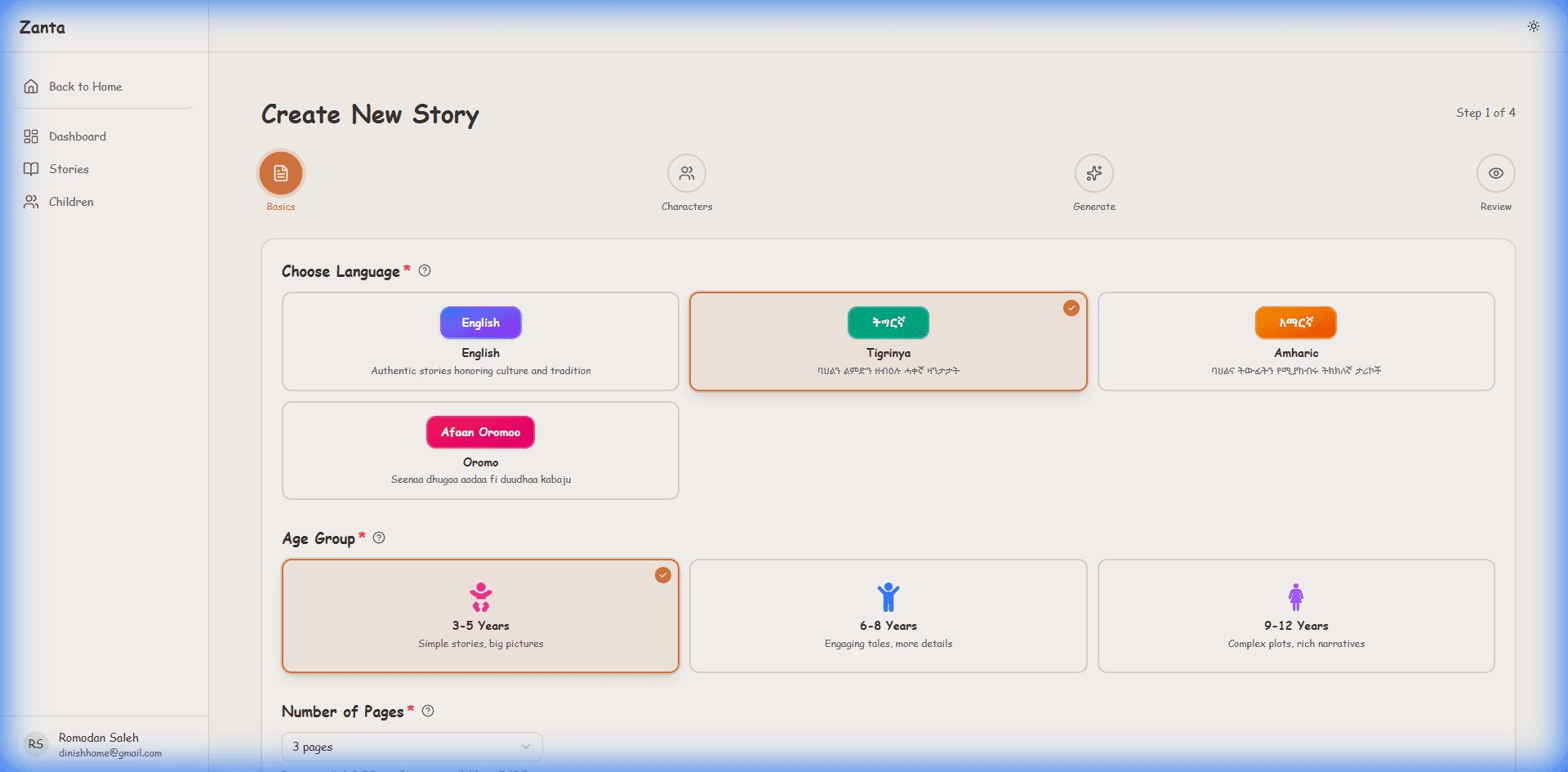Click the RS user avatar
Screen dimensions: 1568x772
(35, 743)
